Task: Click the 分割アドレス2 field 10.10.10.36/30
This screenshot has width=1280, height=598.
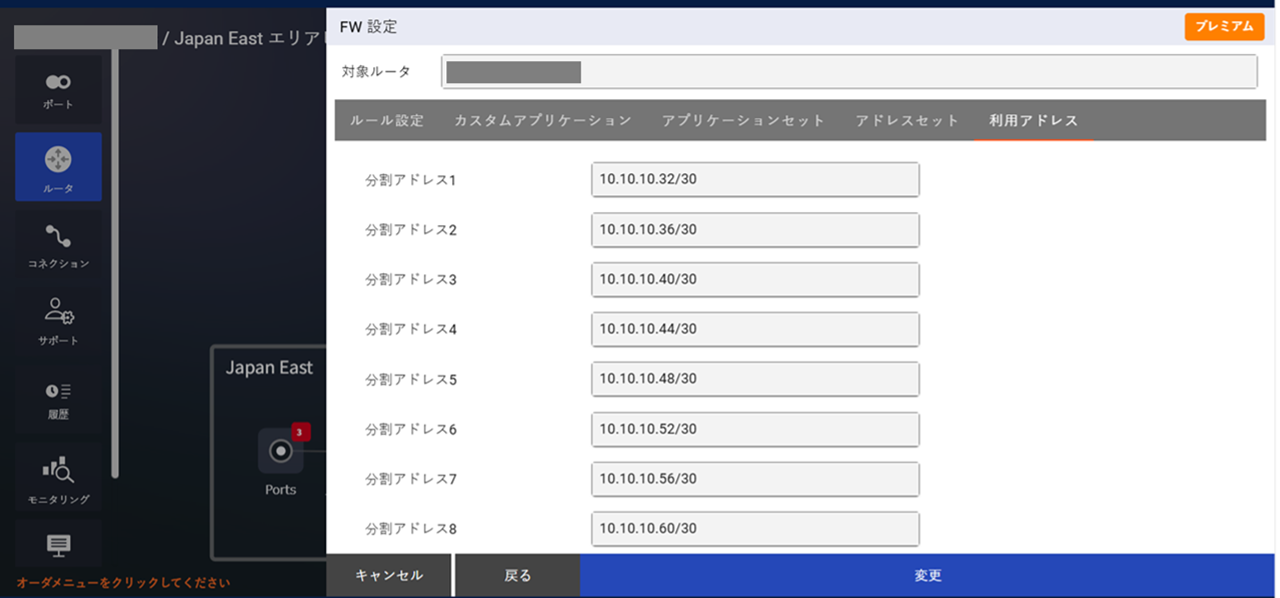Action: pos(755,230)
